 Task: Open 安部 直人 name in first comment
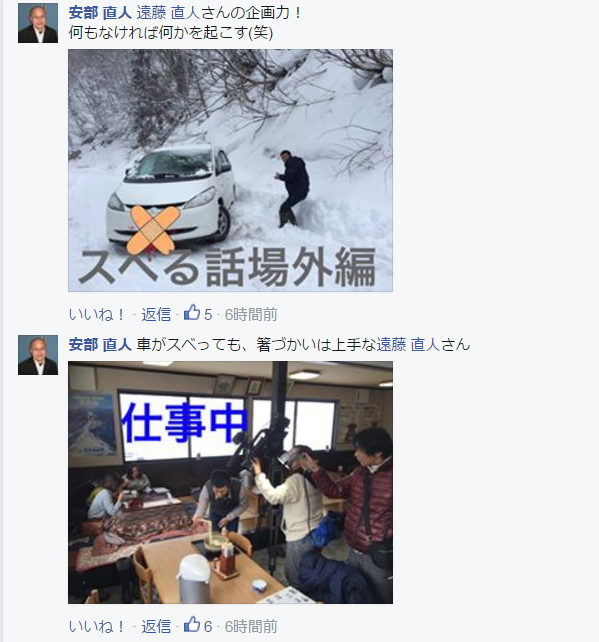click(100, 13)
